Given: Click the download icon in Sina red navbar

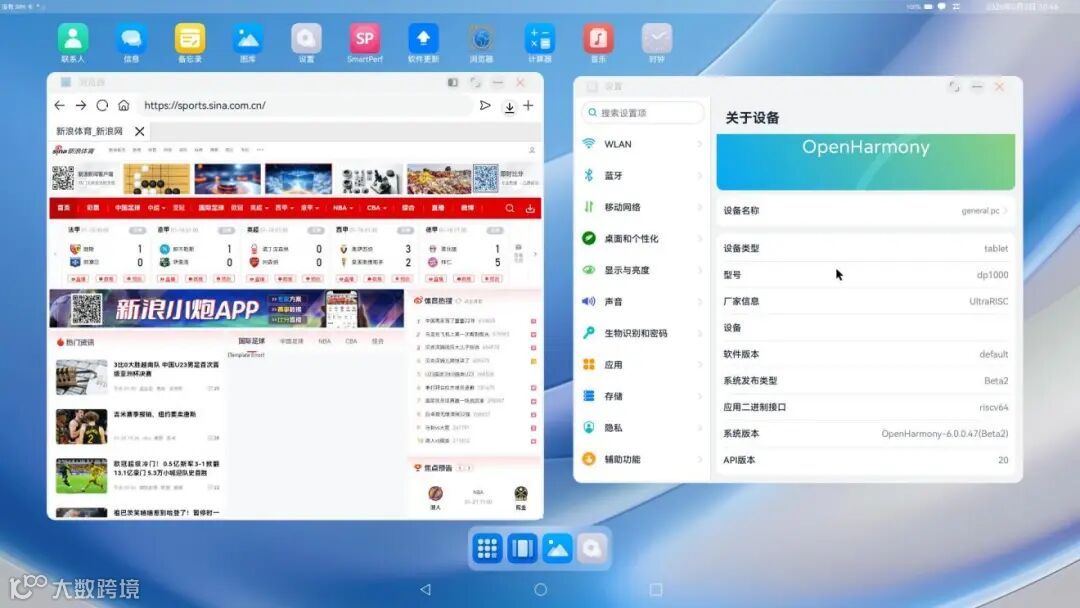Looking at the screenshot, I should (x=530, y=208).
